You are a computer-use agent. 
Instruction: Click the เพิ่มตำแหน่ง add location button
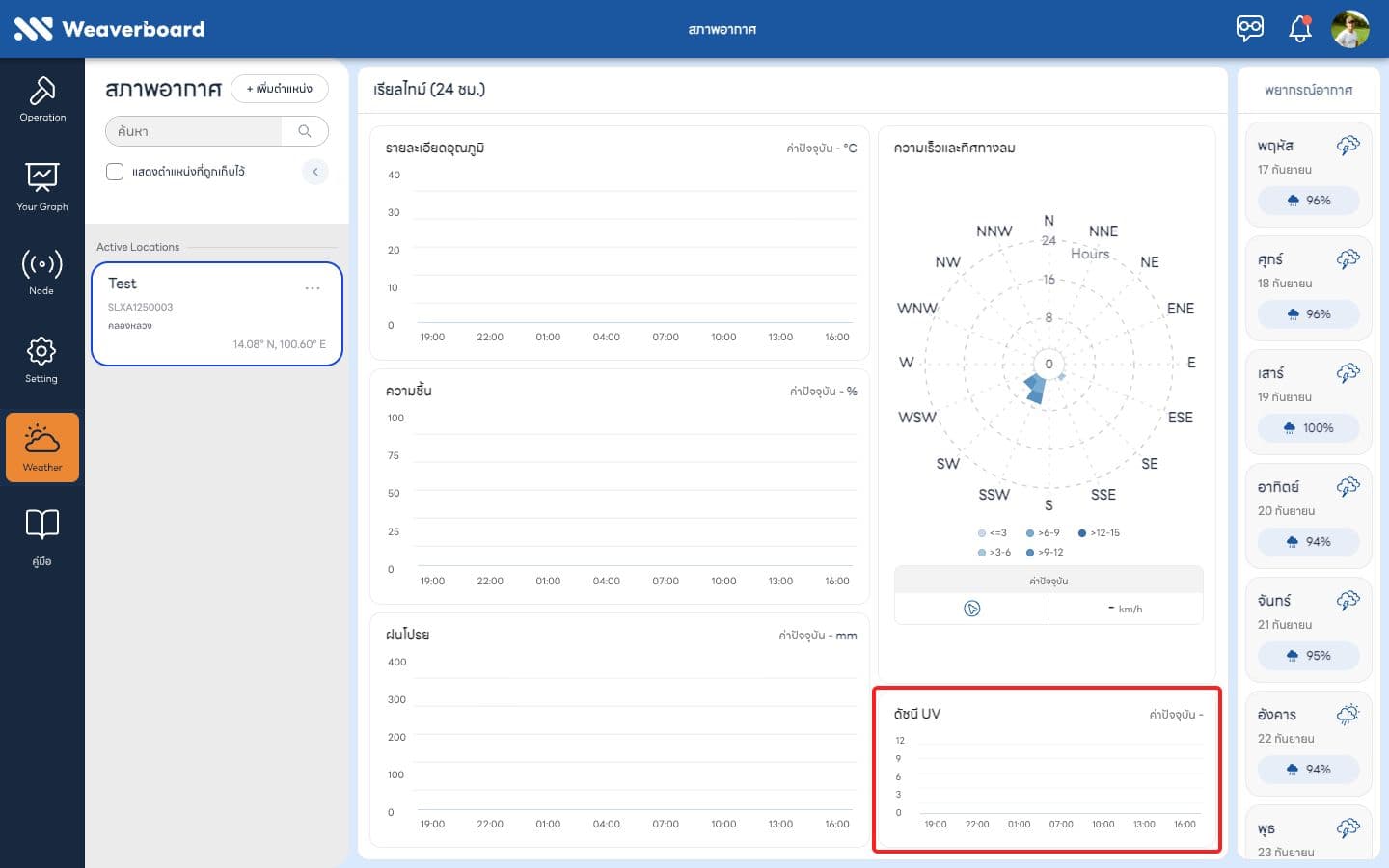[280, 89]
